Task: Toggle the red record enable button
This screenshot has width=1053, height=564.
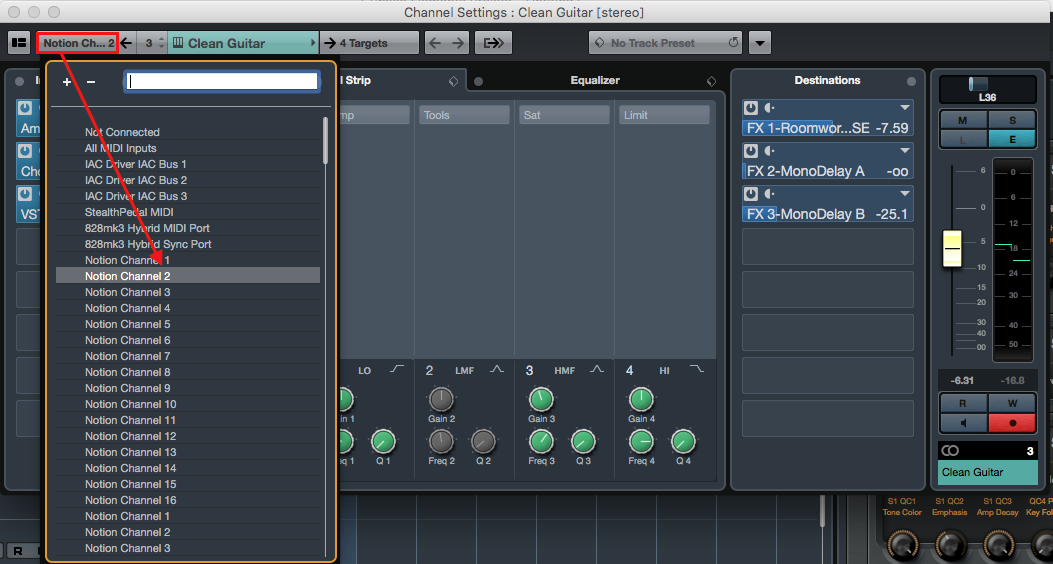Action: click(x=1013, y=423)
